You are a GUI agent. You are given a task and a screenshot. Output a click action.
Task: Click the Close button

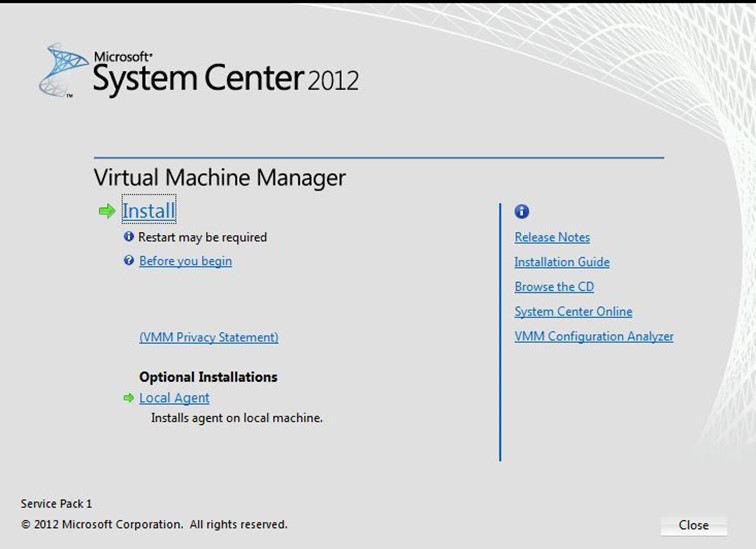(694, 525)
